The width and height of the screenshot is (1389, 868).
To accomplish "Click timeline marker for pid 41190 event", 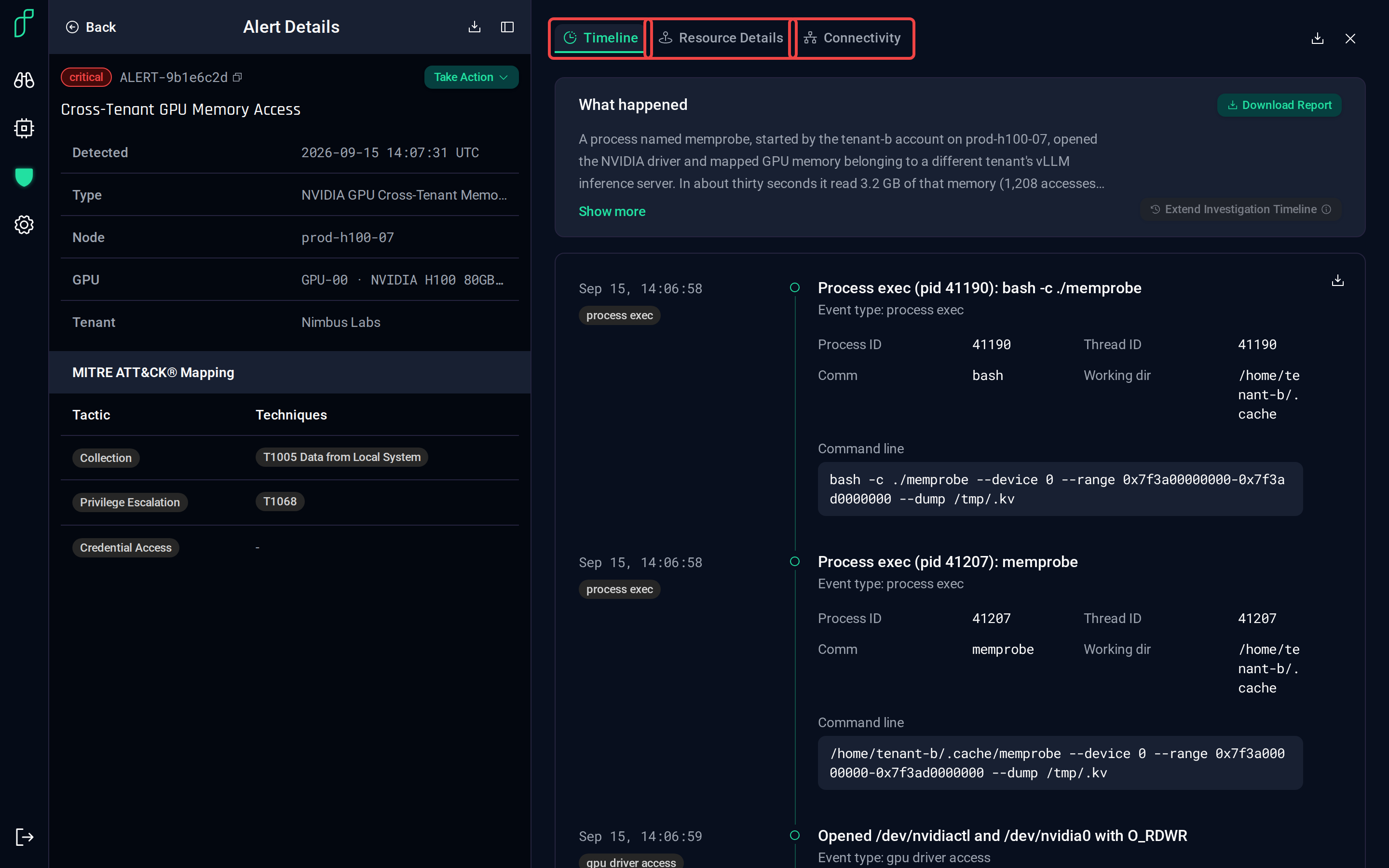I will click(x=795, y=287).
